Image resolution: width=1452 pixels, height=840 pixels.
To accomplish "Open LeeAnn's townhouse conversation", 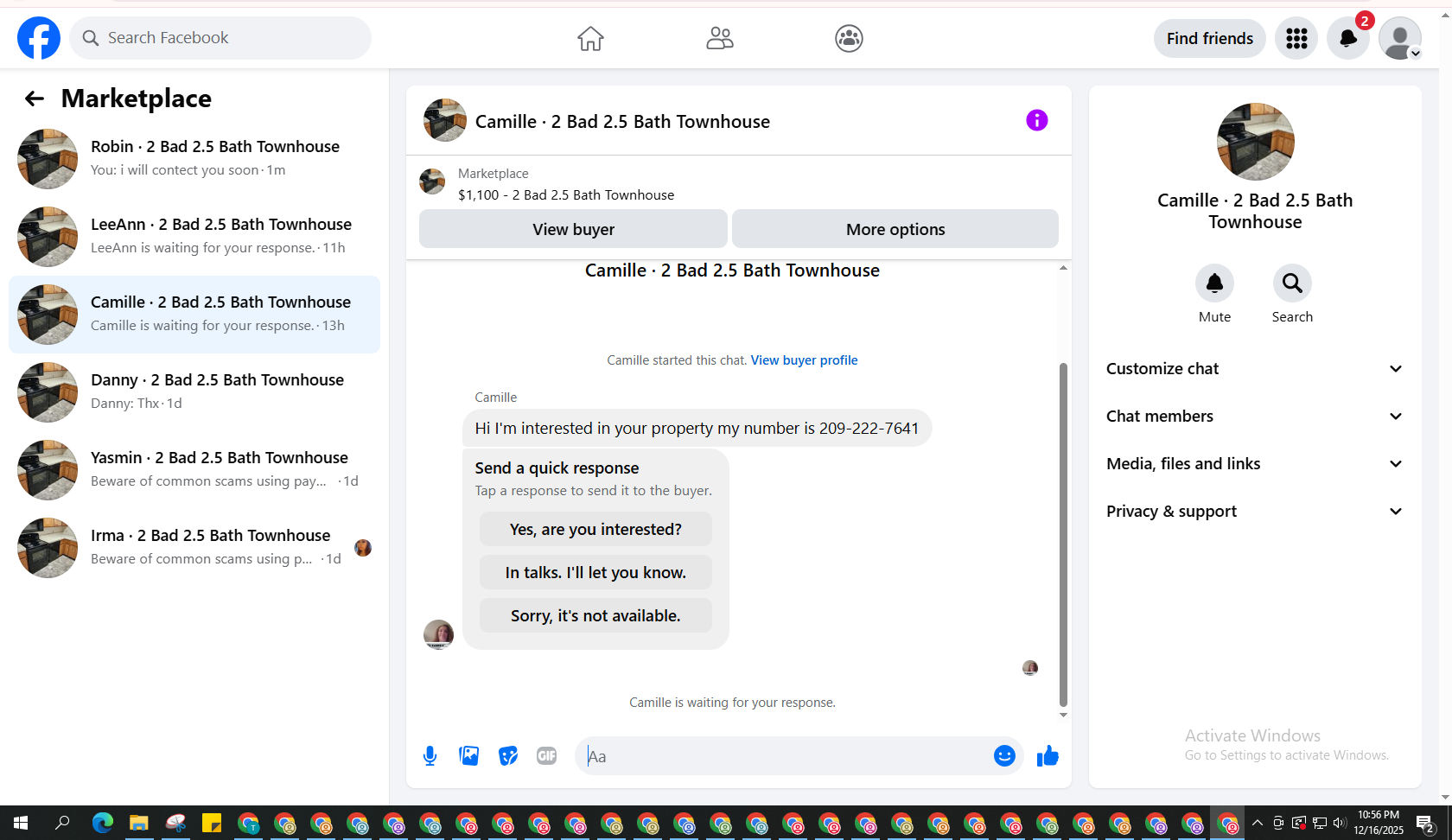I will click(194, 237).
